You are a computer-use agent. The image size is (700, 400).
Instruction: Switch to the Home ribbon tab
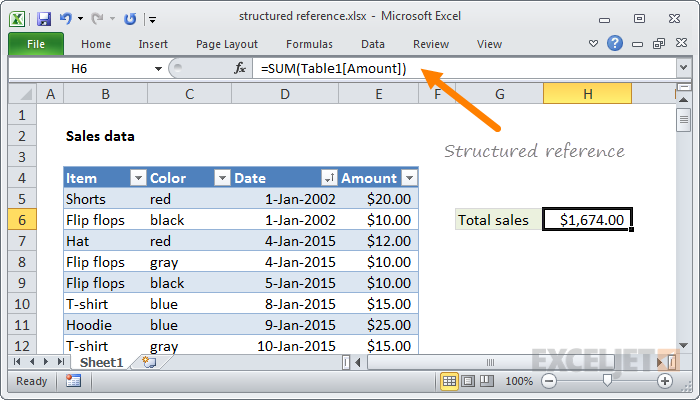pos(96,44)
